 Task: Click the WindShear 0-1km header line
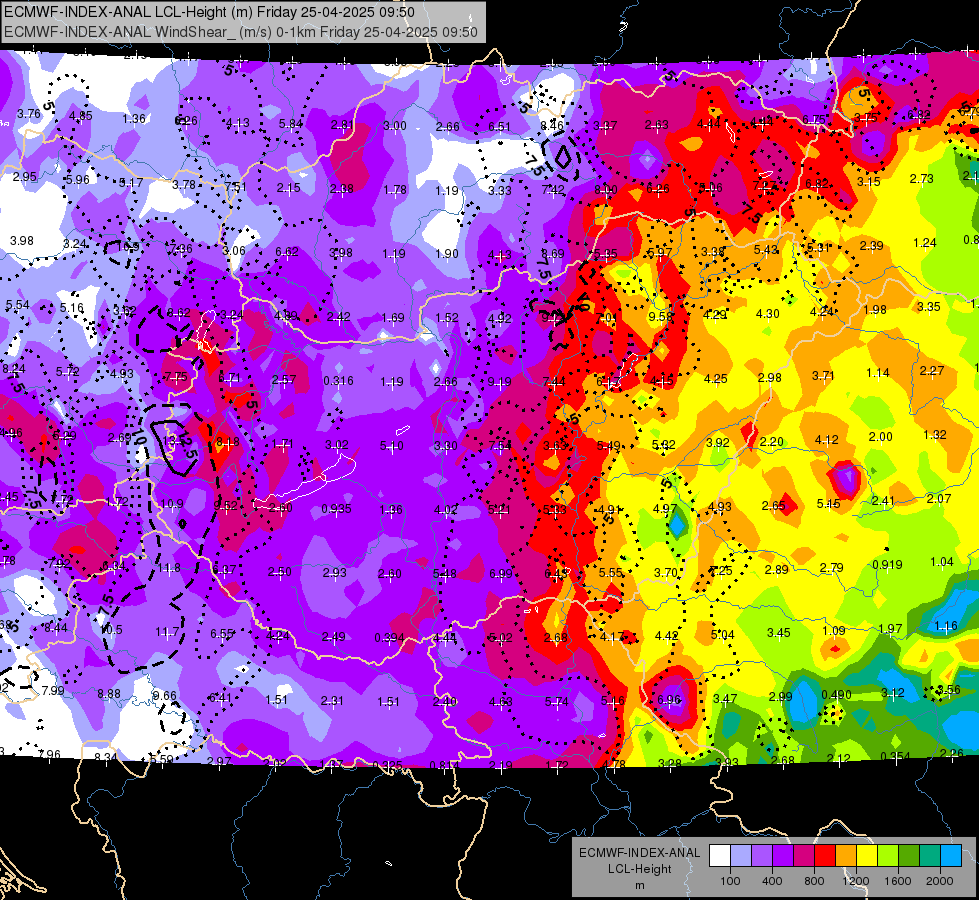coord(241,32)
